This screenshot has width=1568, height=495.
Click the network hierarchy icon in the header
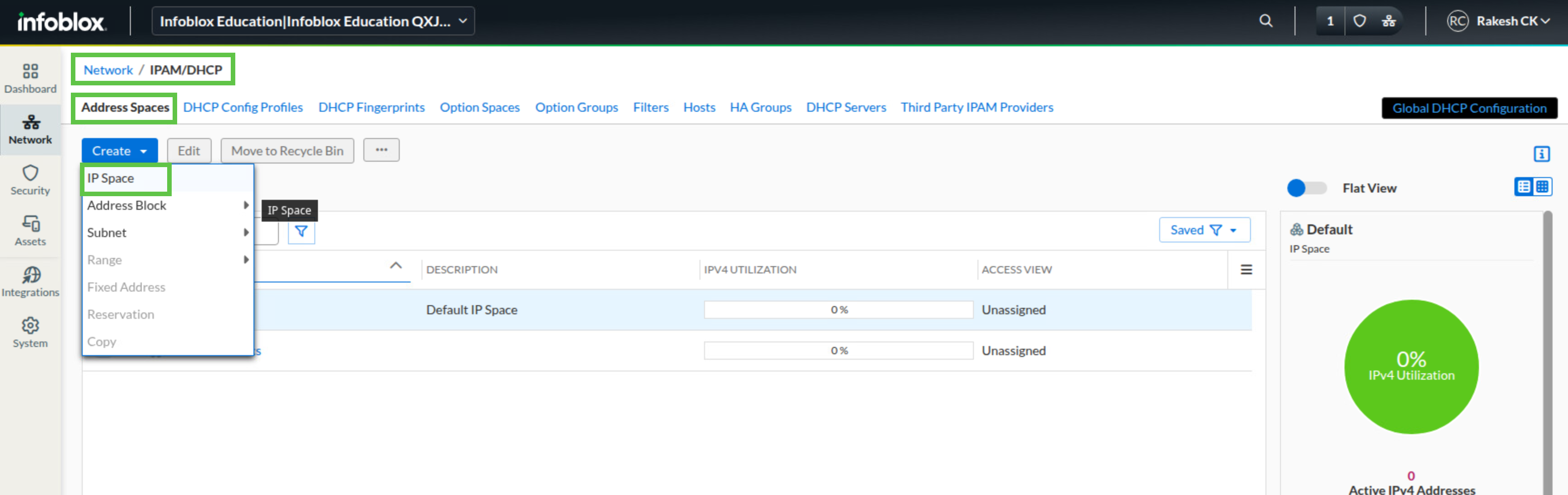(1389, 21)
